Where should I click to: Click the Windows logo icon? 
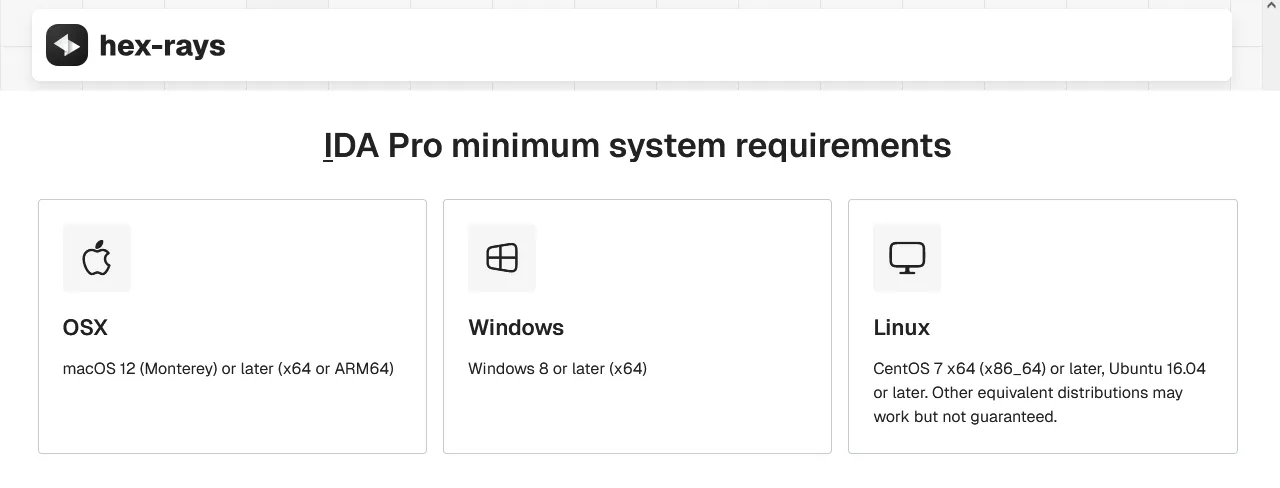click(502, 258)
